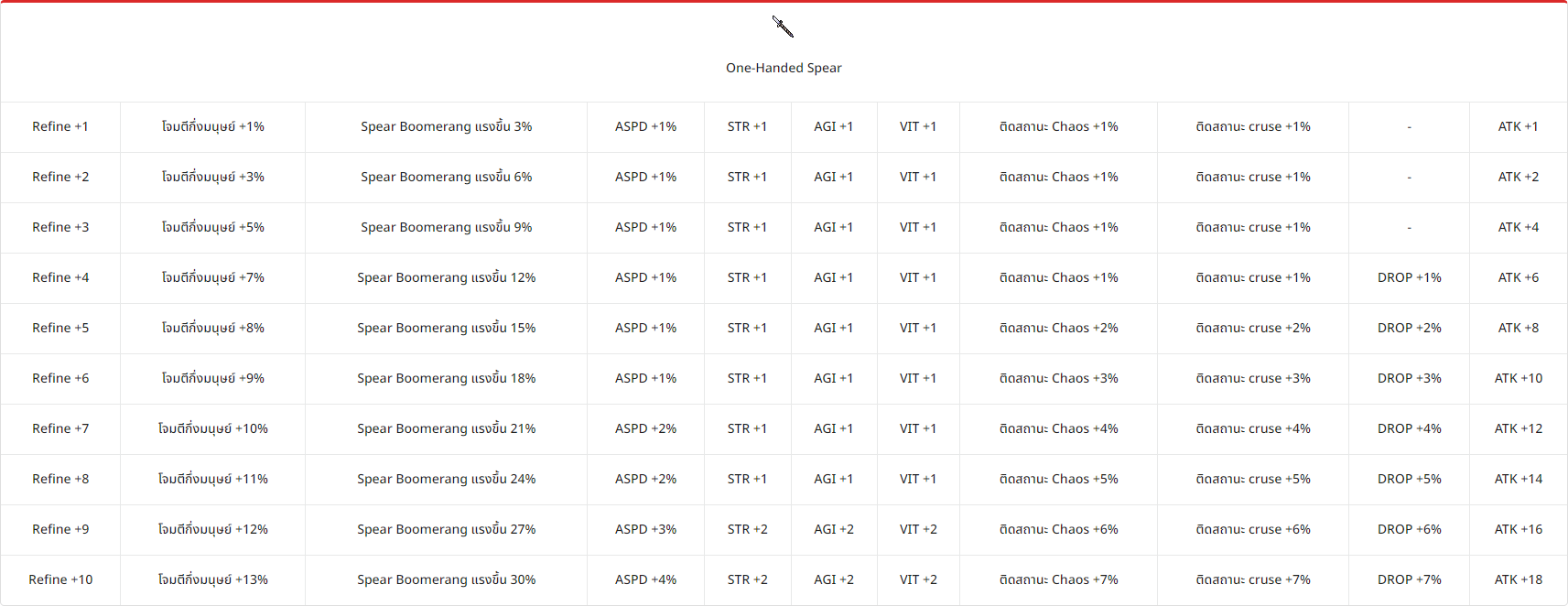Click the Spear Boomerang 18% cell
The image size is (1568, 606).
click(446, 378)
